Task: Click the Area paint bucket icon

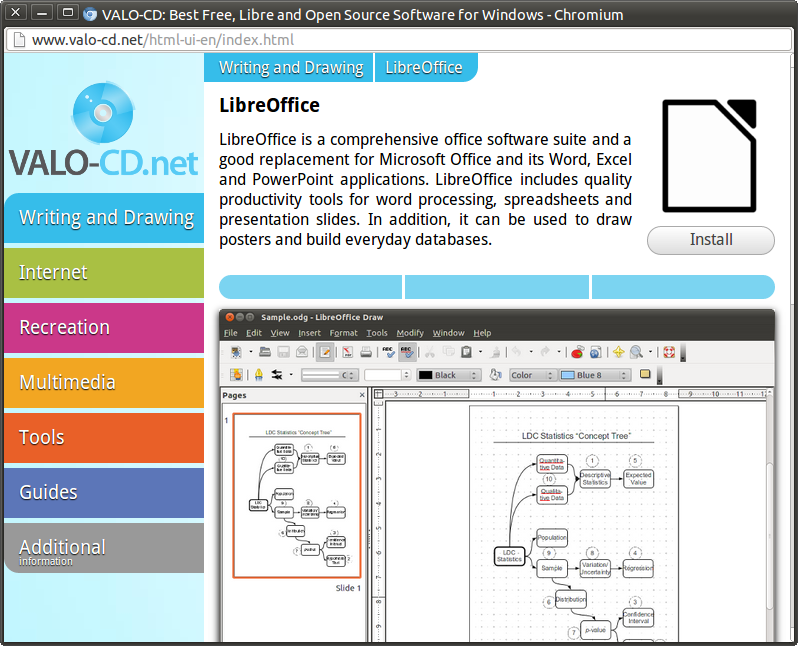Action: pyautogui.click(x=495, y=375)
